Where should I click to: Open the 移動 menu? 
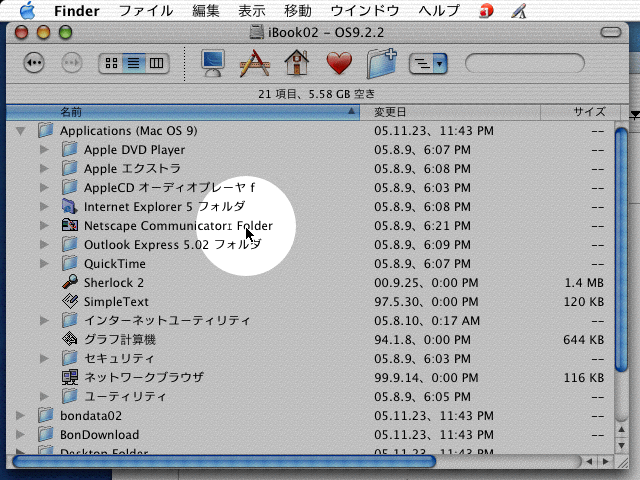pyautogui.click(x=298, y=11)
